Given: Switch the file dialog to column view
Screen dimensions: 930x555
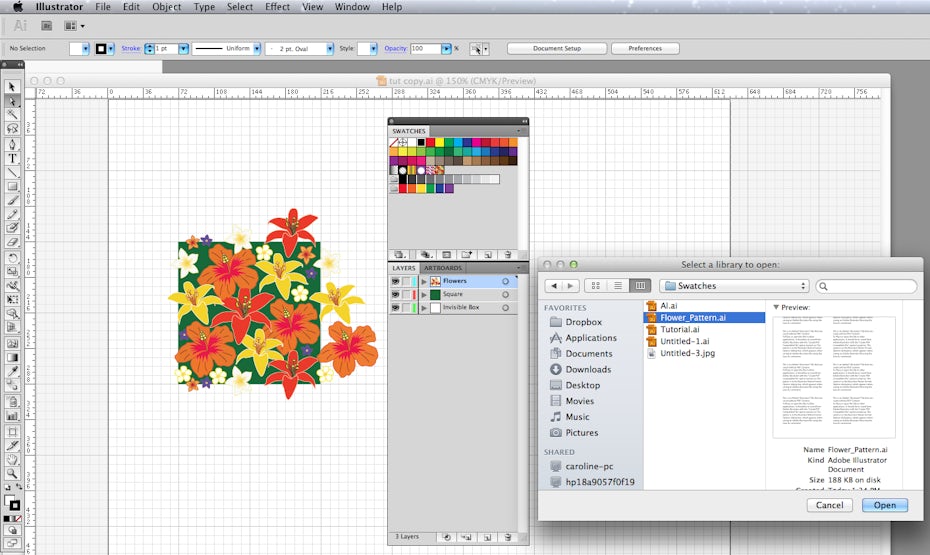Looking at the screenshot, I should pos(640,286).
